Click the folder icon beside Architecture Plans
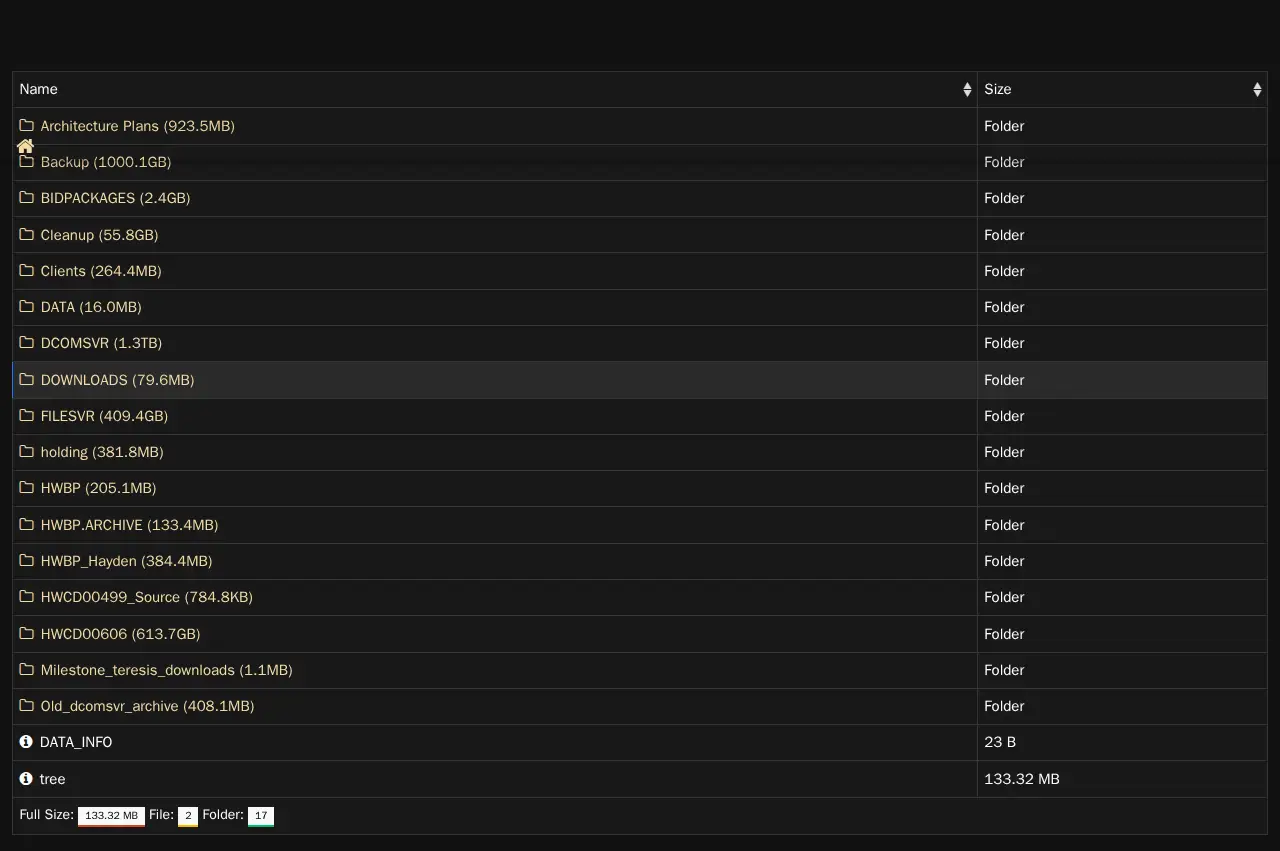Image resolution: width=1280 pixels, height=851 pixels. point(27,126)
